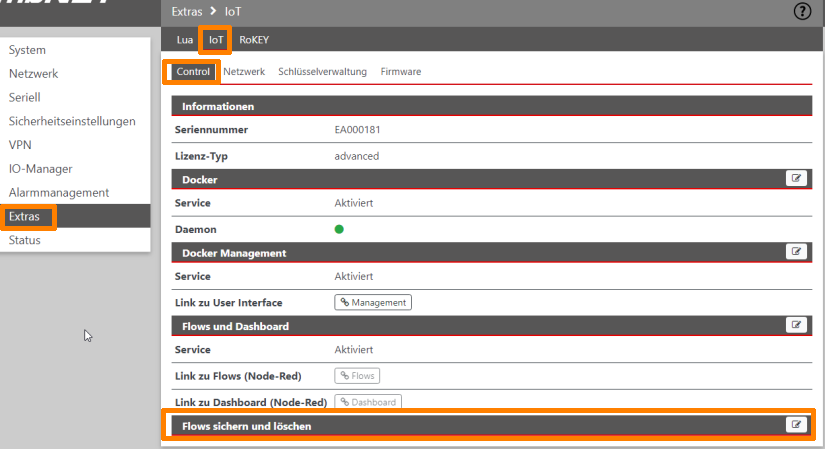Open the Node-Red Dashboard link button
This screenshot has height=449, width=825.
(x=367, y=402)
